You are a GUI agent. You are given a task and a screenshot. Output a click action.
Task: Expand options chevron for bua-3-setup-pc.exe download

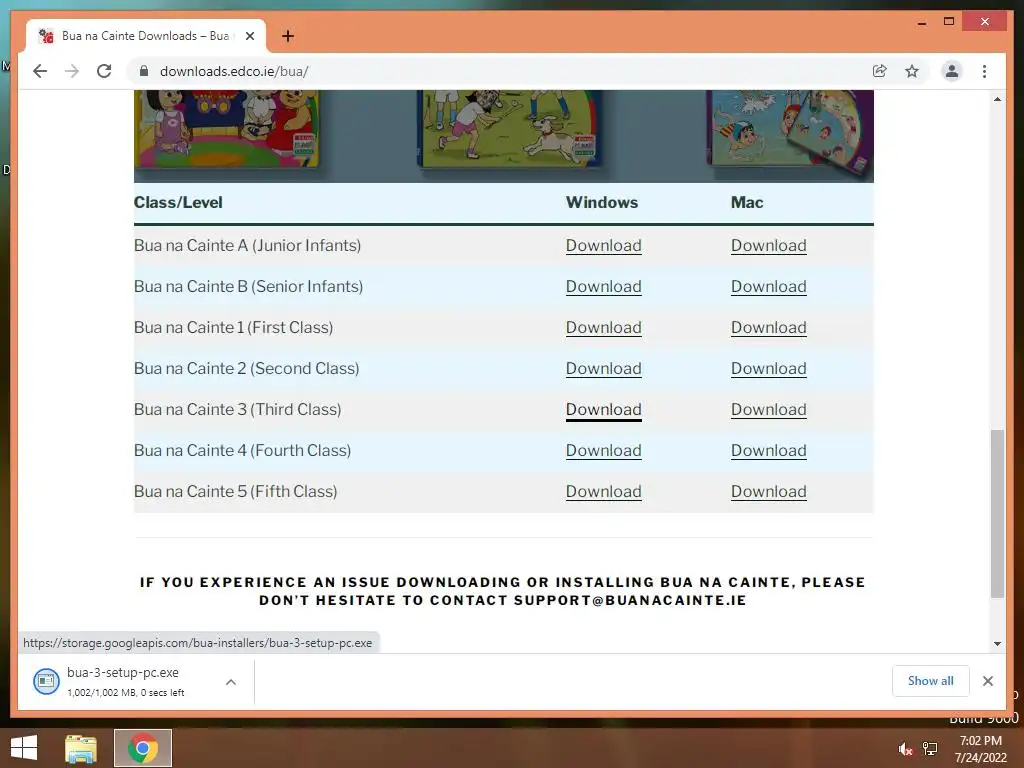[231, 682]
